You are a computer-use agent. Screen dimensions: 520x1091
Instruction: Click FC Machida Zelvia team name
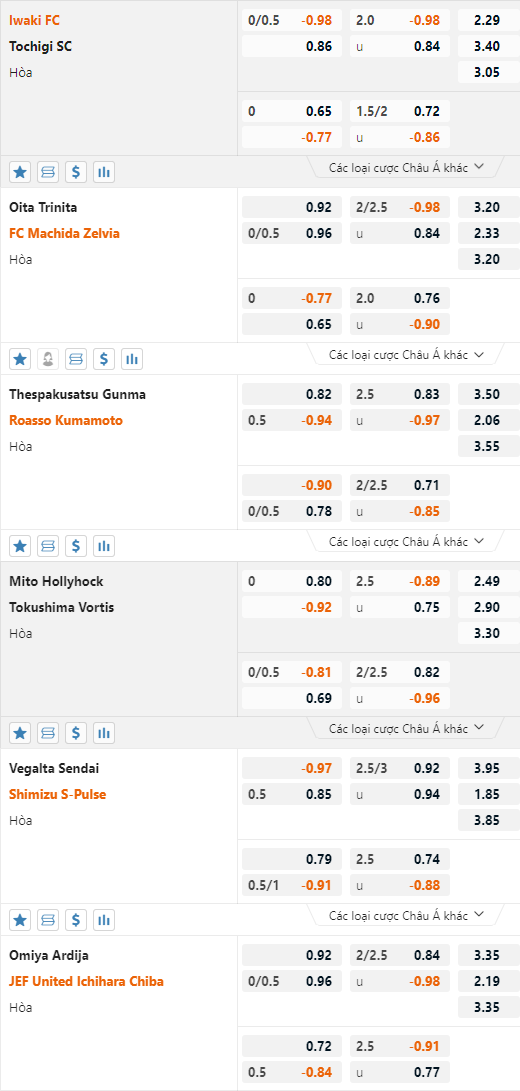(64, 233)
